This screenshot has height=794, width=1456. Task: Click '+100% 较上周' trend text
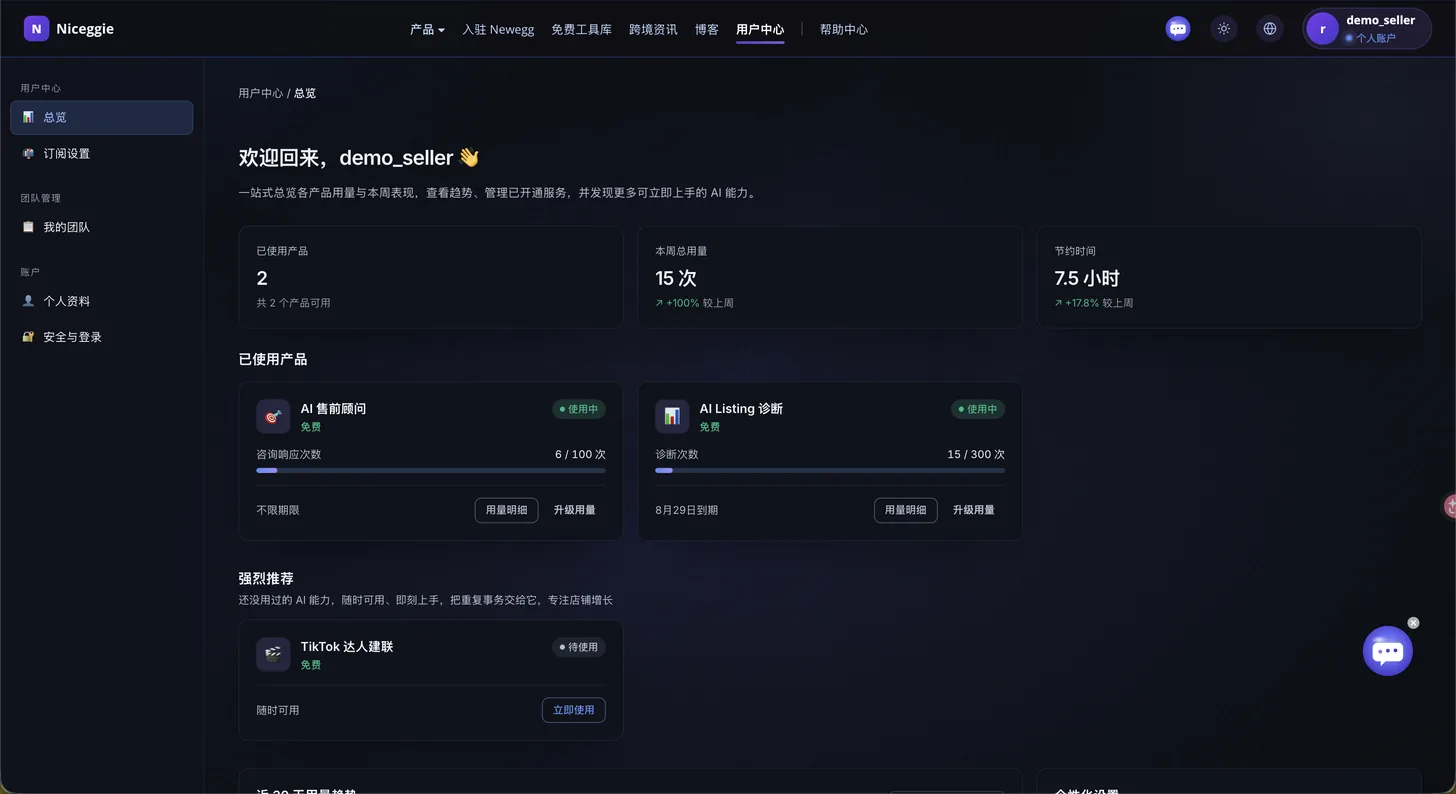pyautogui.click(x=694, y=302)
